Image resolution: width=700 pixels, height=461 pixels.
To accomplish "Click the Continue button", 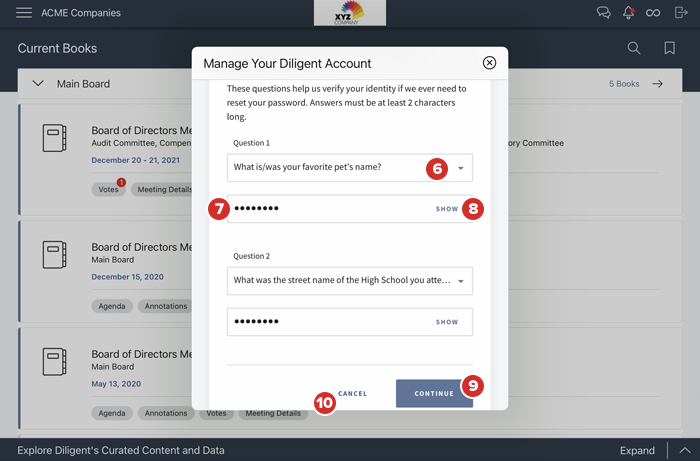I will pyautogui.click(x=434, y=393).
